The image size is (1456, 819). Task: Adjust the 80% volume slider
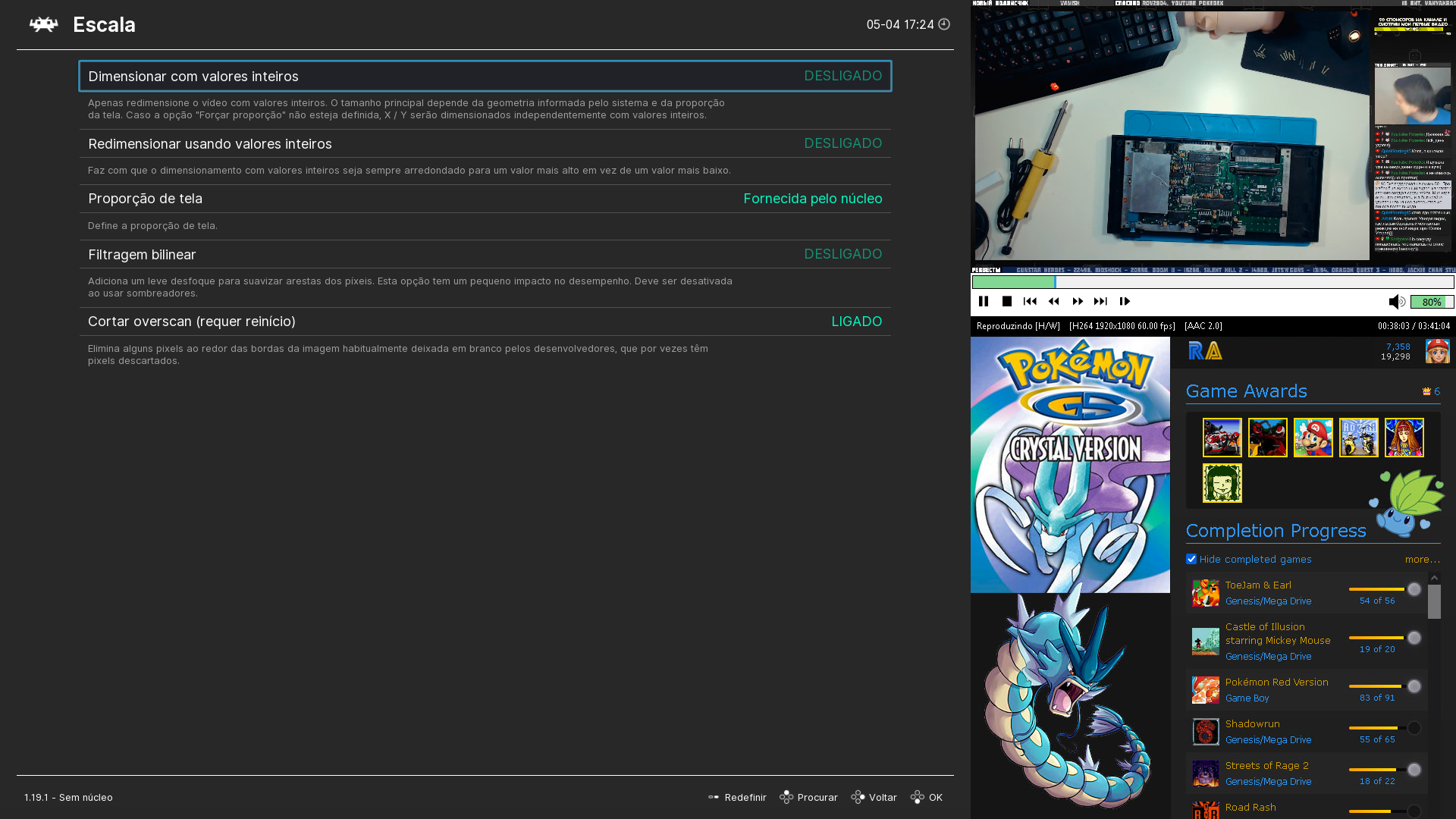[x=1432, y=302]
